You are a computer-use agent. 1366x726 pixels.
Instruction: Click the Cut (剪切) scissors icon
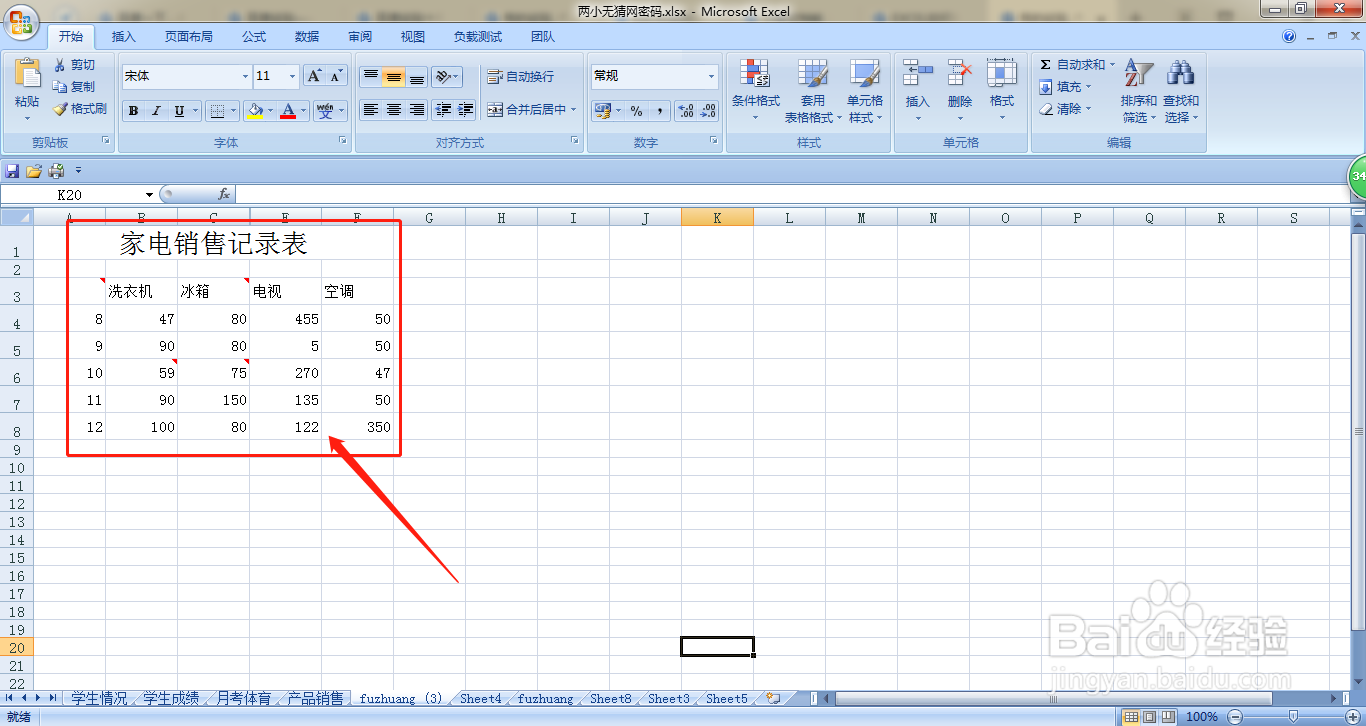[x=60, y=64]
